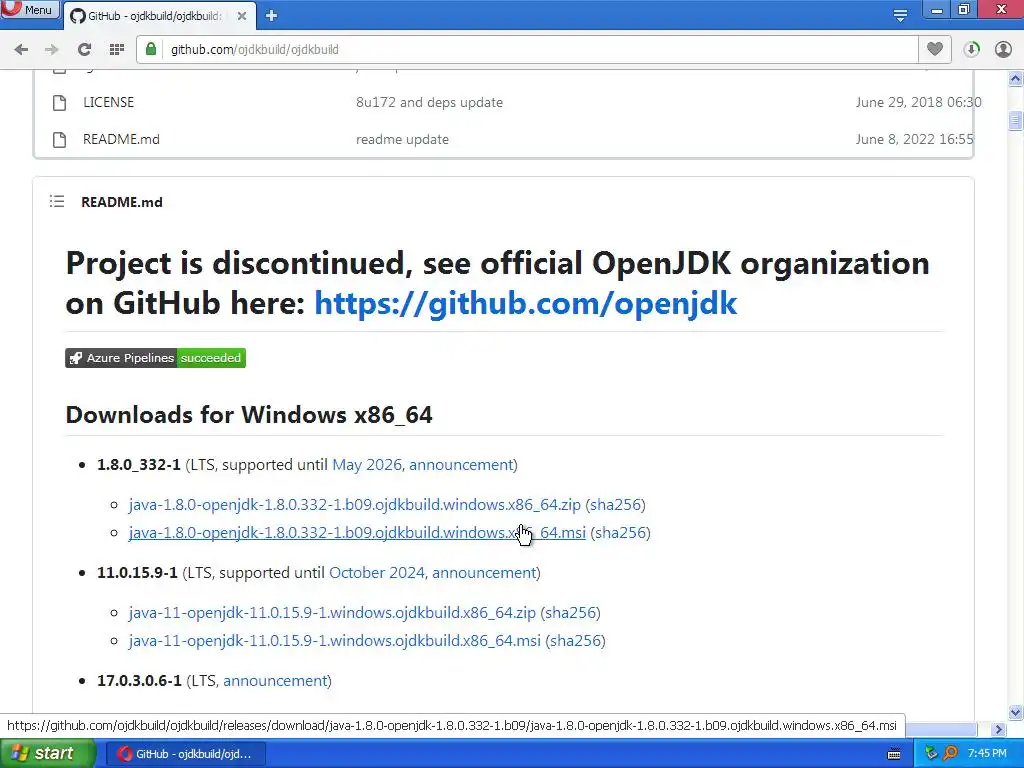The image size is (1024, 768).
Task: Click the README.md file icon
Action: [x=59, y=140]
